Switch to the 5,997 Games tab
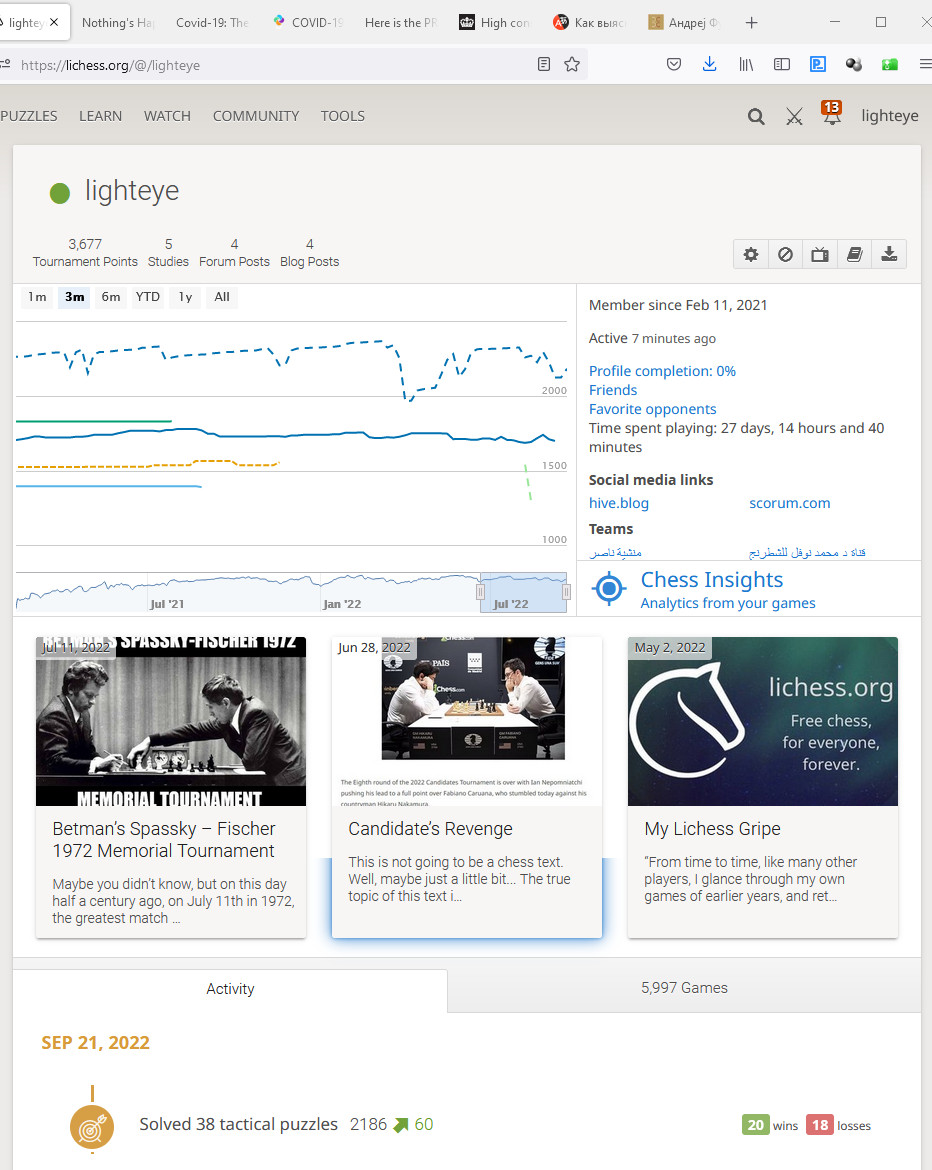Image resolution: width=932 pixels, height=1170 pixels. pos(684,989)
